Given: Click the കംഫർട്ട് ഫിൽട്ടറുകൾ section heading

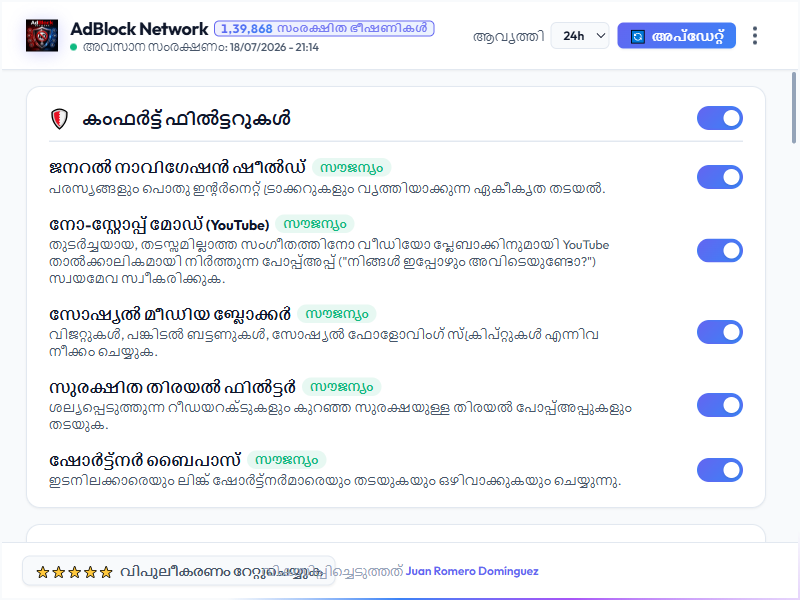Looking at the screenshot, I should 186,119.
